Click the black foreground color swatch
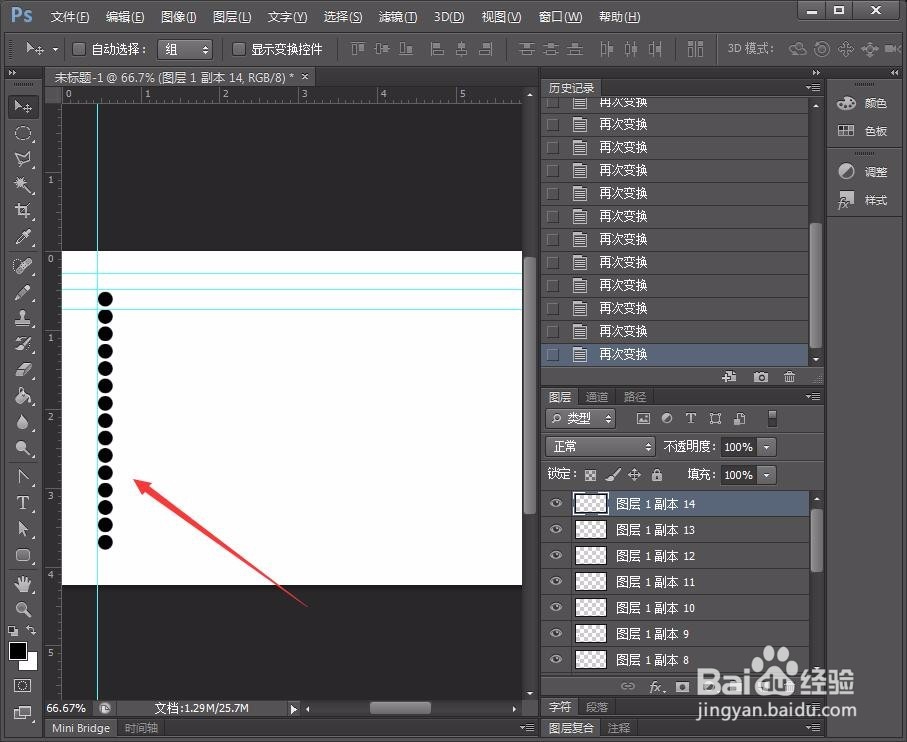The image size is (907, 742). [x=17, y=651]
